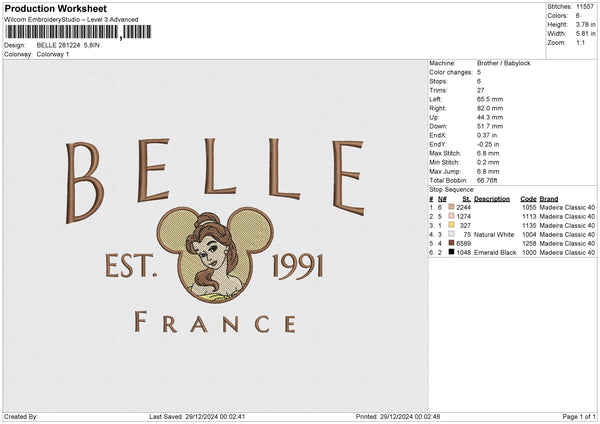Click the stitch count 6589 in row 5
Screen dimensions: 600x424
[x=463, y=243]
